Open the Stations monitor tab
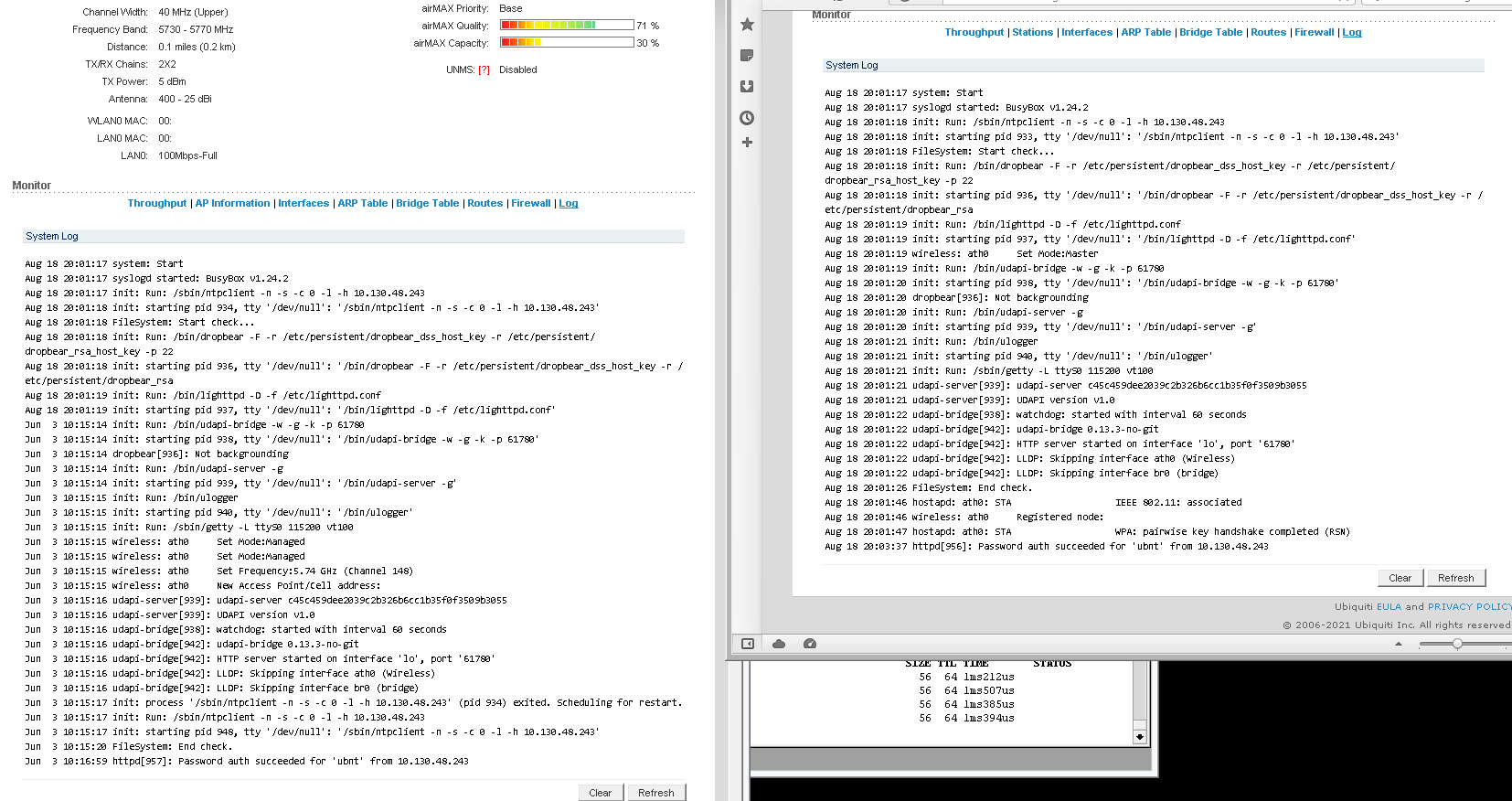 (1032, 33)
